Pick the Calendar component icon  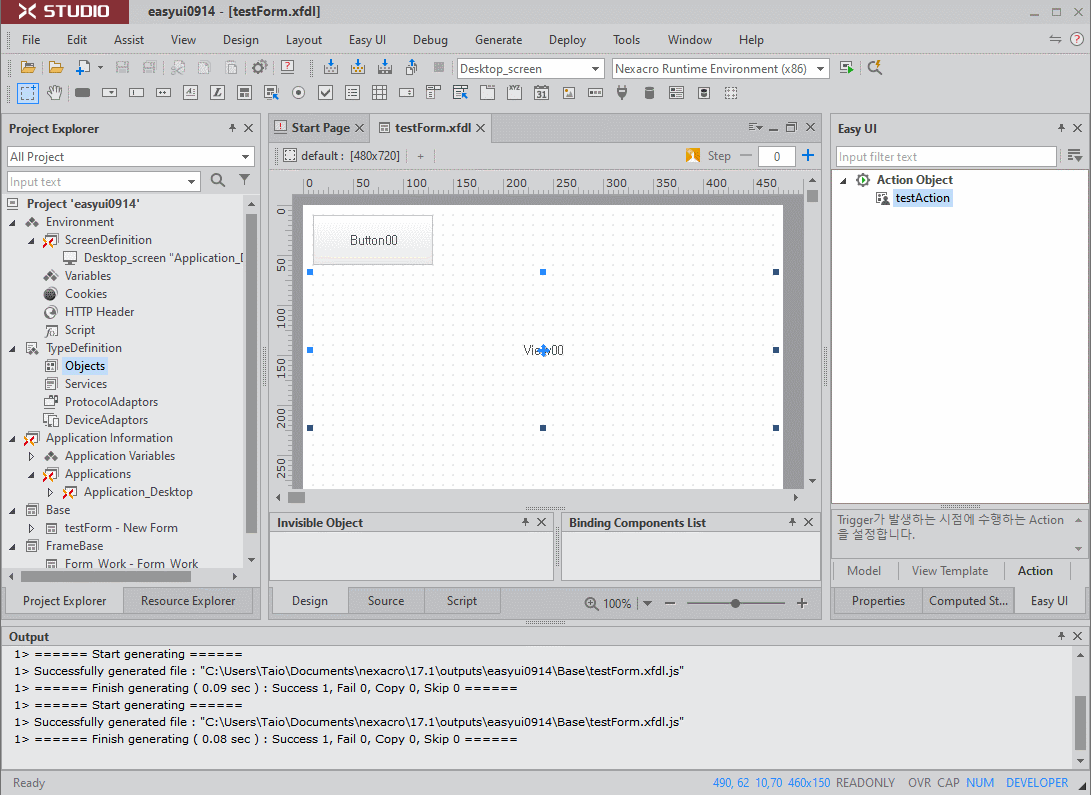click(541, 93)
